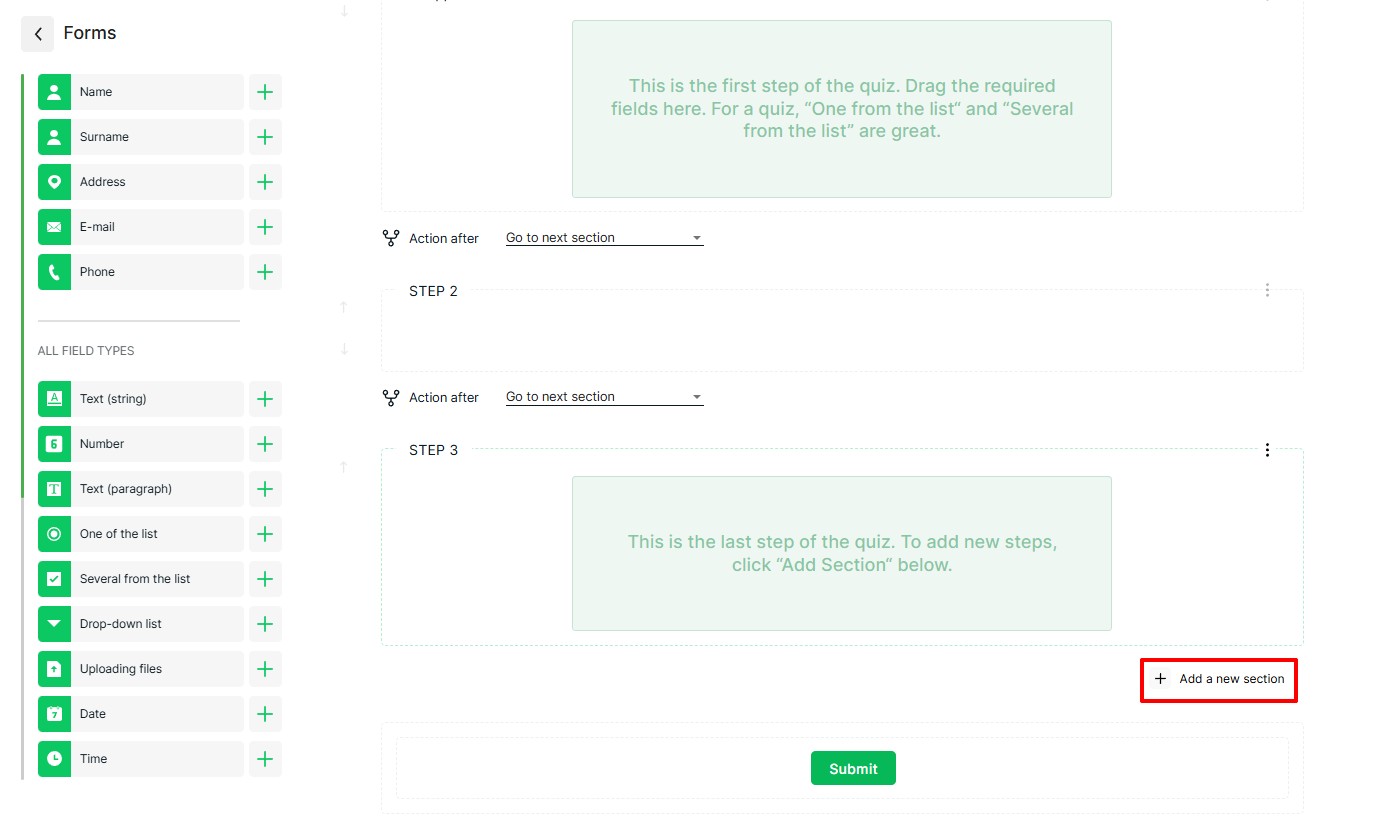
Task: Select the Several from the list field
Action: point(140,579)
